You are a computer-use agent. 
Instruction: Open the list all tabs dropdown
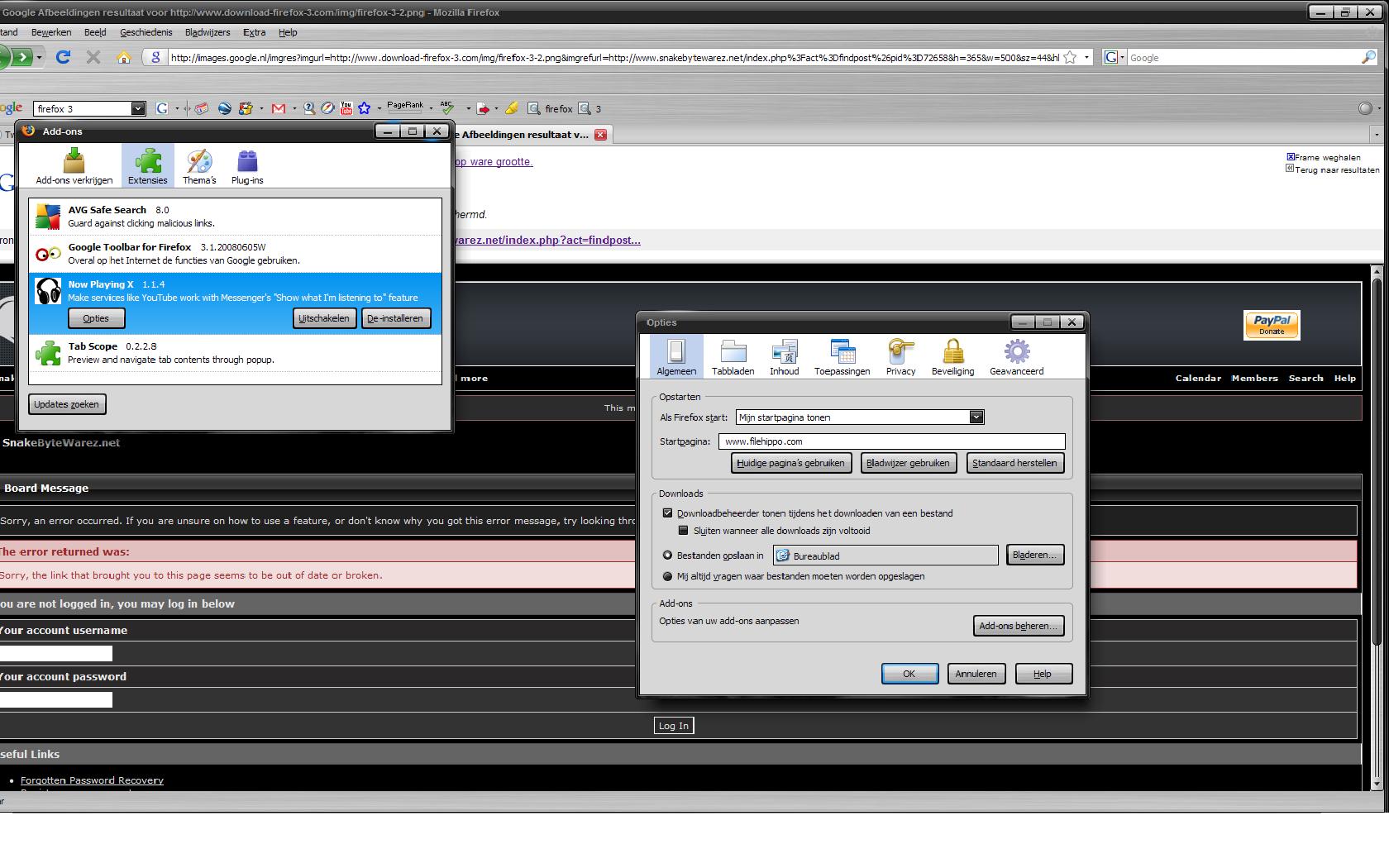click(1377, 134)
